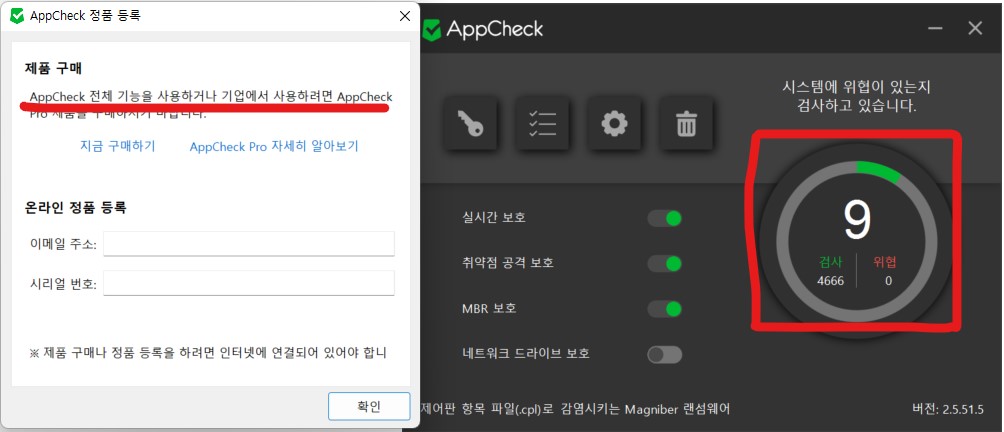Click the 네트워크 드라이브 보호 label
Image resolution: width=1004 pixels, height=432 pixels.
click(x=525, y=353)
